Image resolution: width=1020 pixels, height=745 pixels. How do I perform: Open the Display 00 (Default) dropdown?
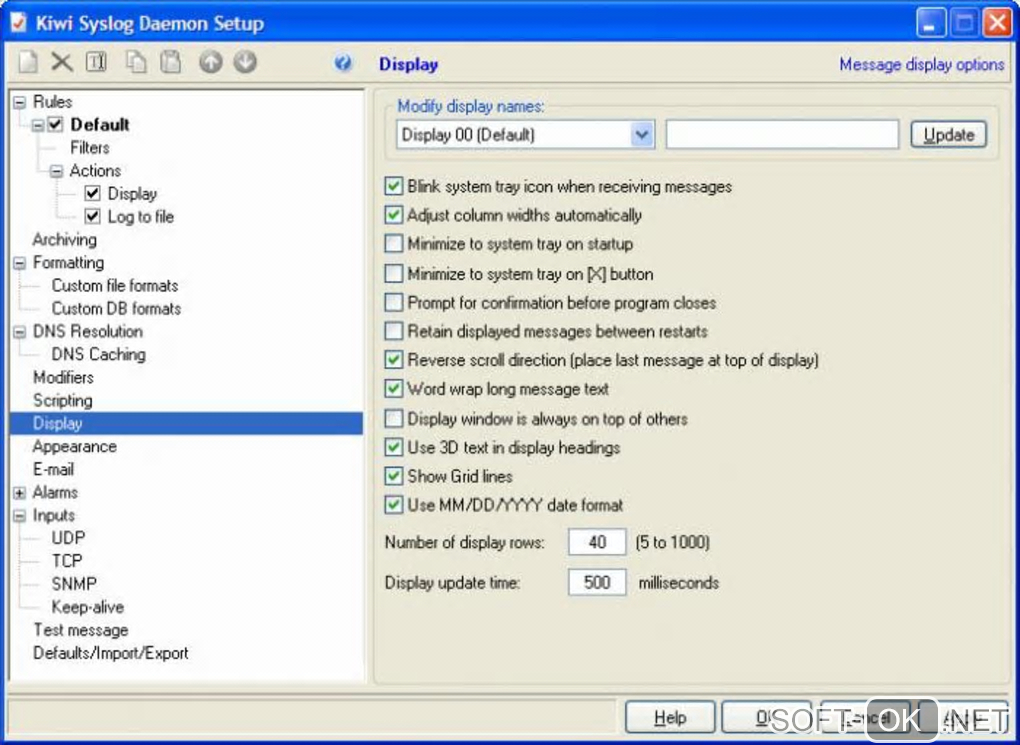click(x=642, y=135)
